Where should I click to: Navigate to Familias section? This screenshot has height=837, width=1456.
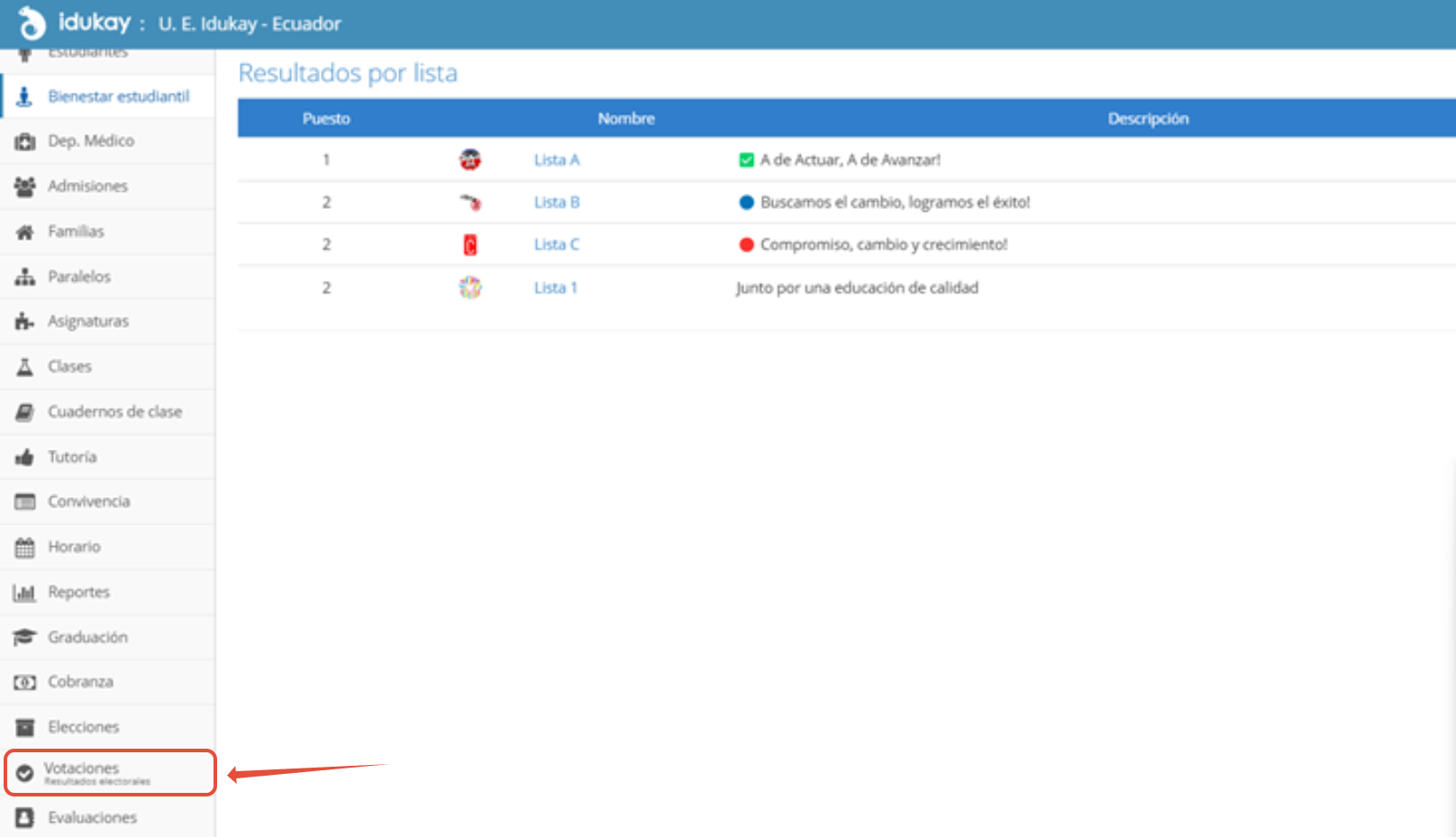tap(108, 232)
